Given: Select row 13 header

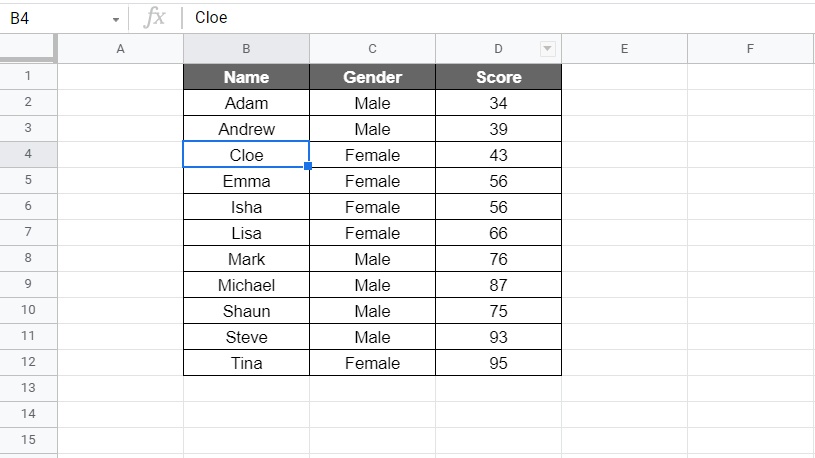Looking at the screenshot, I should point(28,388).
